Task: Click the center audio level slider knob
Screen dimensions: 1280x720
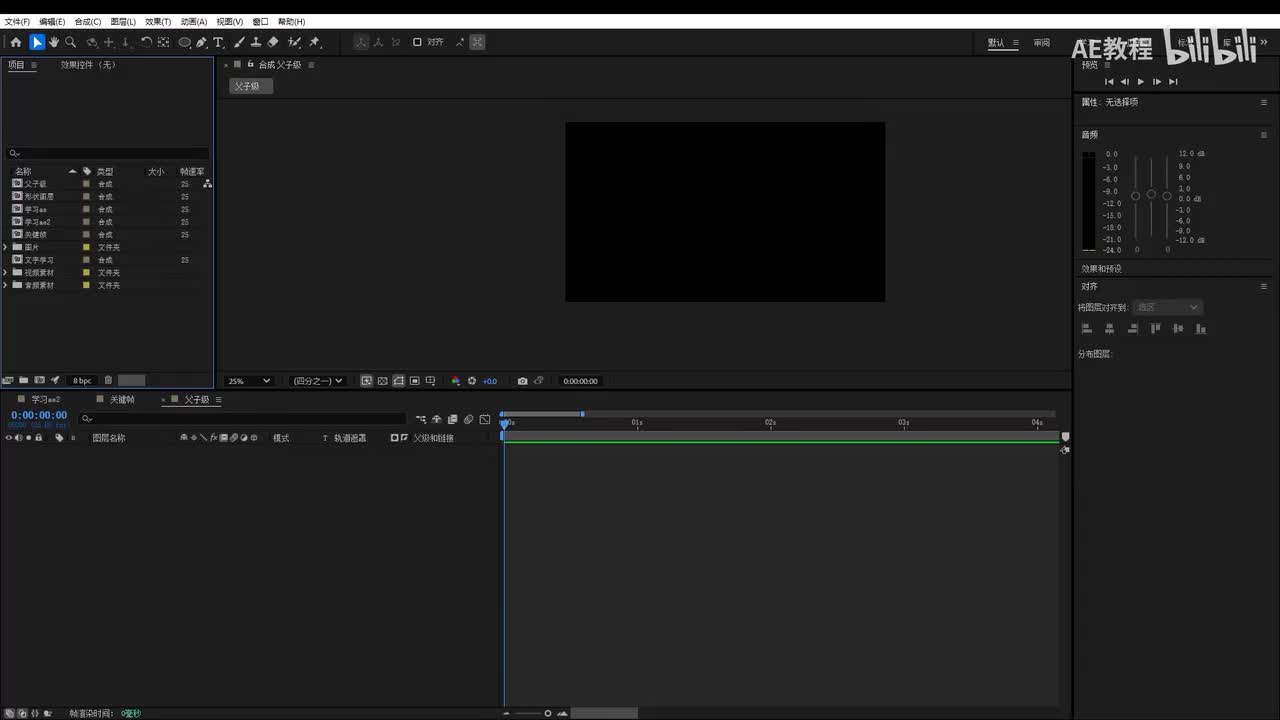Action: [1151, 194]
